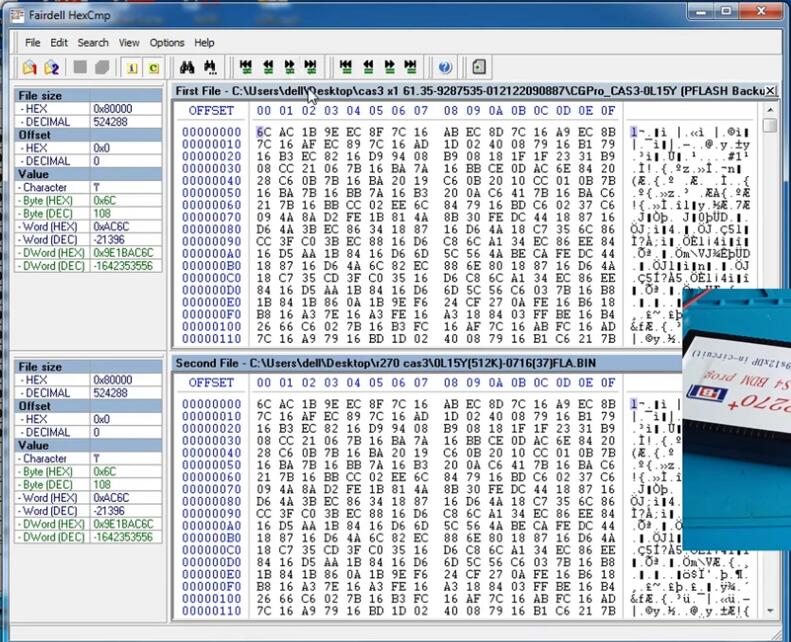The width and height of the screenshot is (791, 642).
Task: Click First File vertical scrollbar up arrow
Action: click(x=770, y=109)
